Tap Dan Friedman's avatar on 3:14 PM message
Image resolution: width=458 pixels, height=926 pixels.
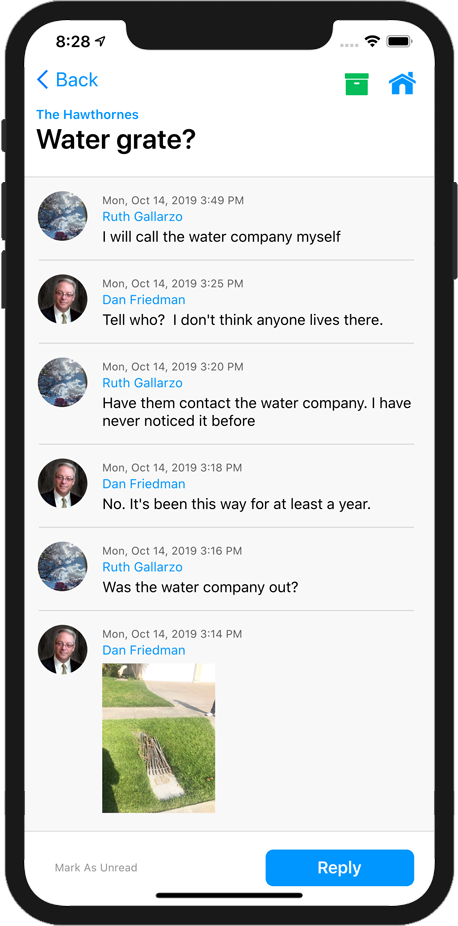tap(63, 649)
